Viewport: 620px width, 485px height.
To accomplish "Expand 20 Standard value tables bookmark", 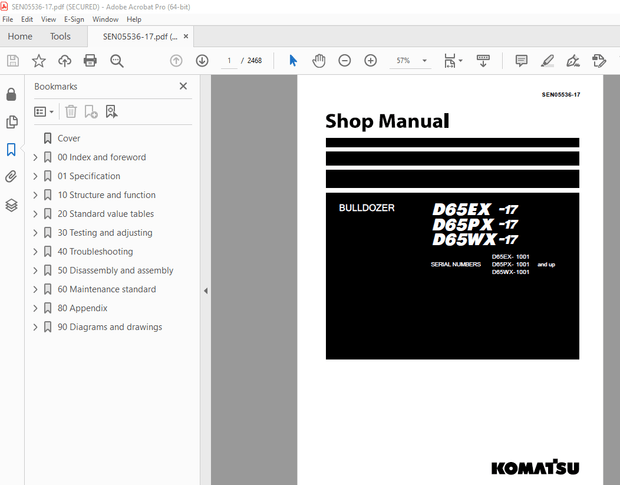I will (35, 214).
